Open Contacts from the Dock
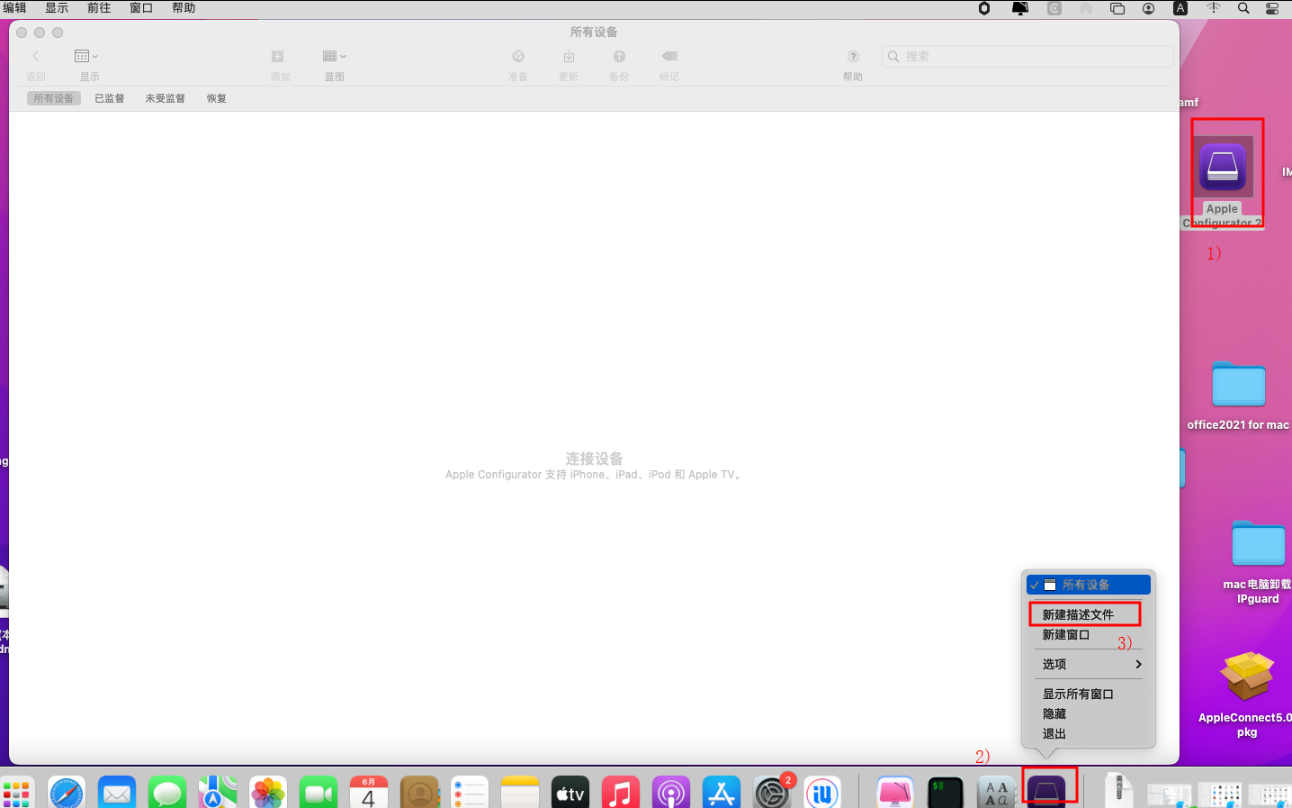 tap(420, 794)
